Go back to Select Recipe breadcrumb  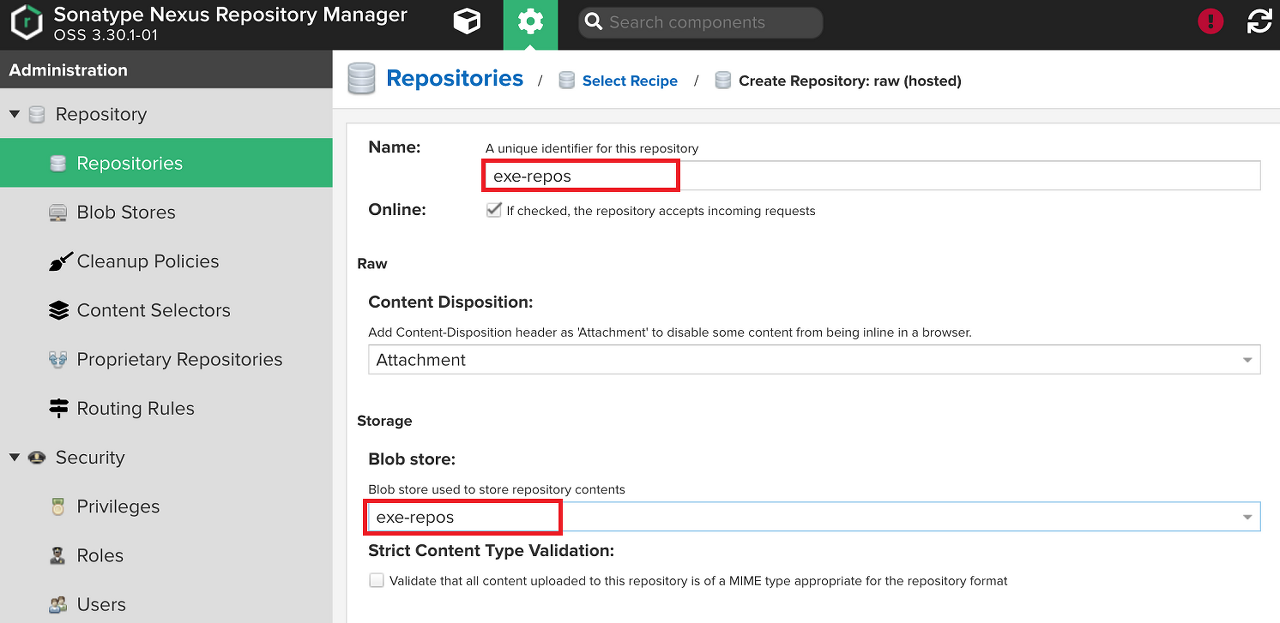[630, 81]
